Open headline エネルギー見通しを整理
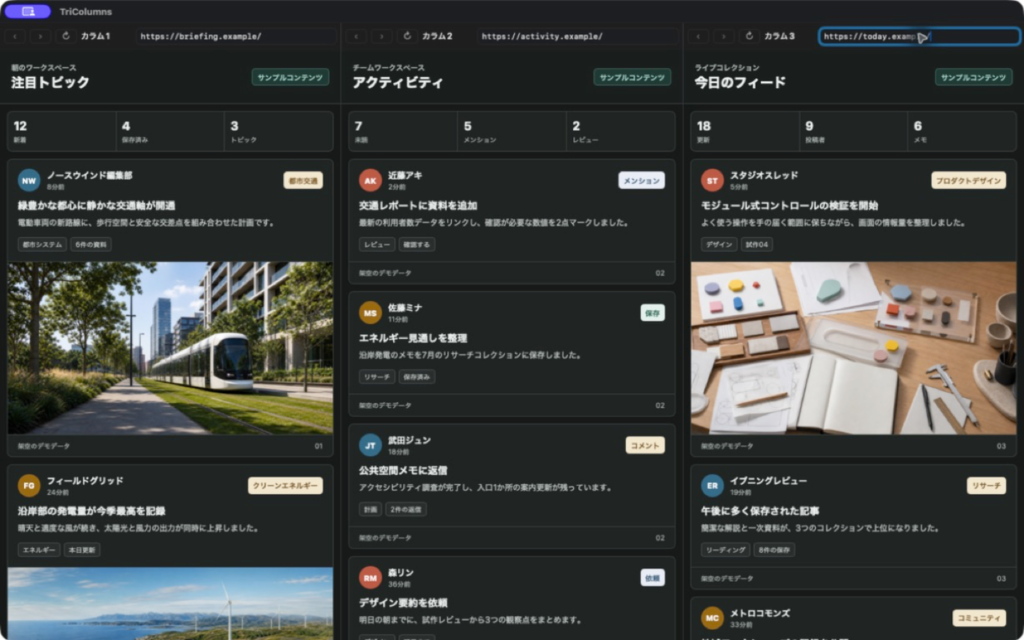Image resolution: width=1024 pixels, height=640 pixels. pos(413,338)
